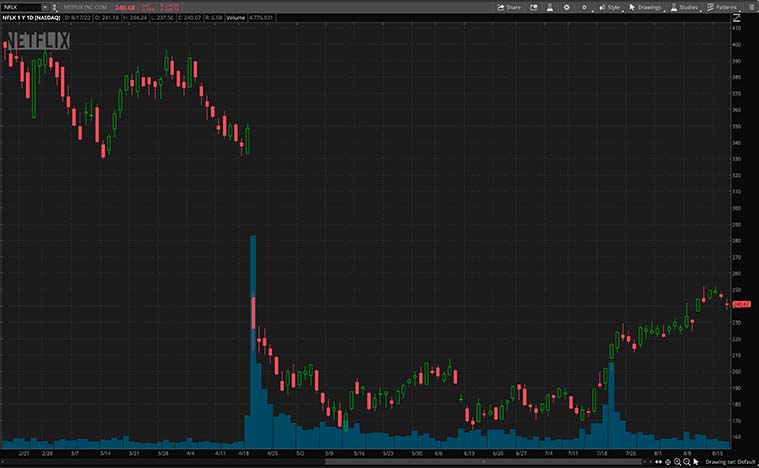Click the 8/15 date label on the time axis
The height and width of the screenshot is (468, 759).
pos(717,453)
